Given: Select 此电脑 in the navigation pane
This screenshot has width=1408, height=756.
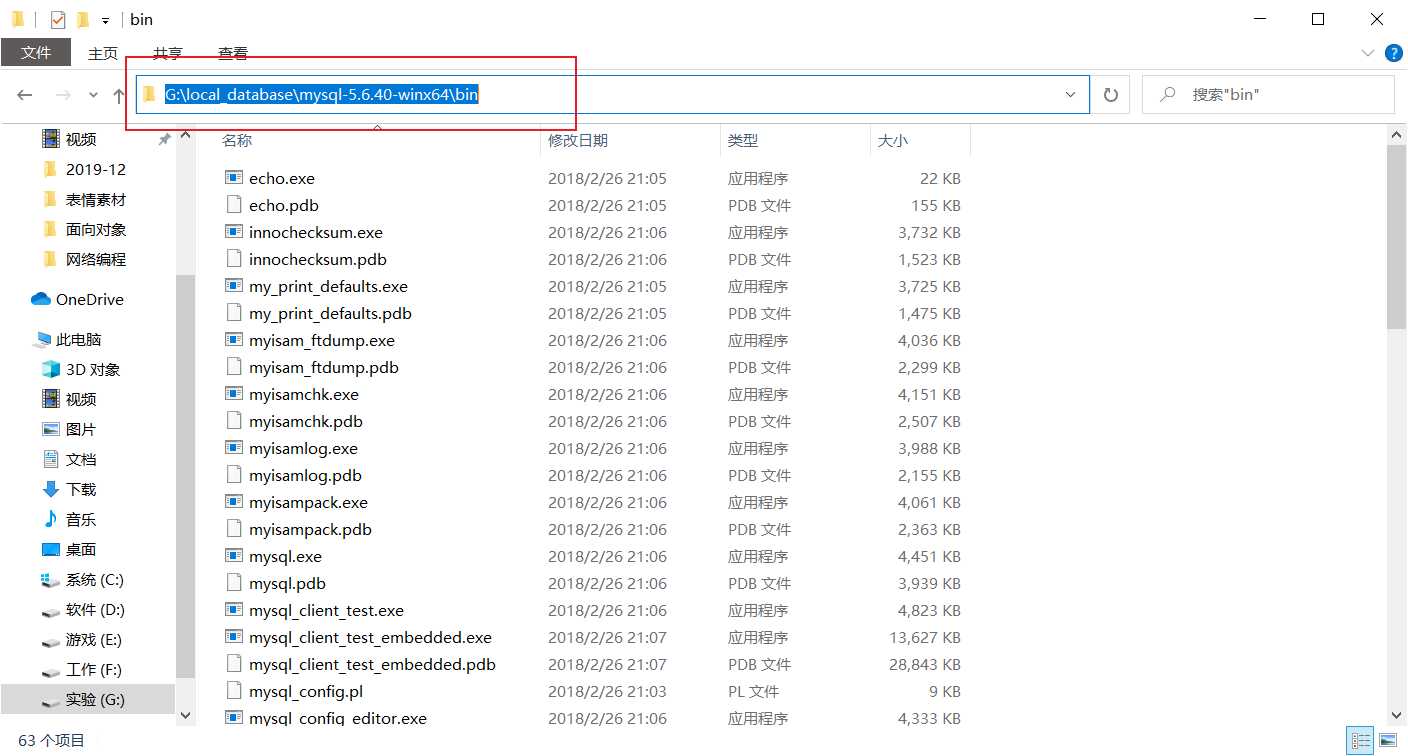Looking at the screenshot, I should point(79,339).
